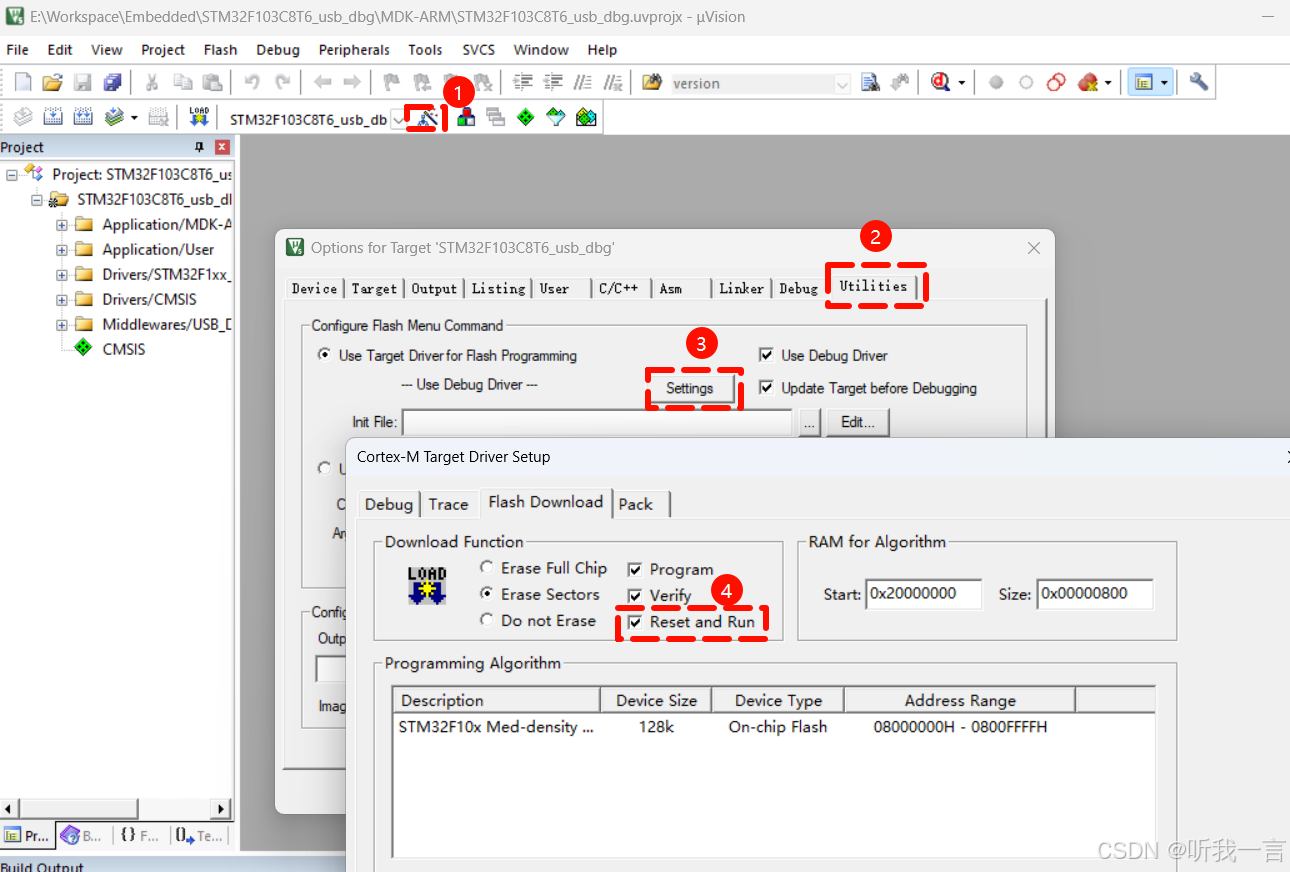1290x872 pixels.
Task: Toggle the Use Debug Driver checkbox
Action: 766,355
